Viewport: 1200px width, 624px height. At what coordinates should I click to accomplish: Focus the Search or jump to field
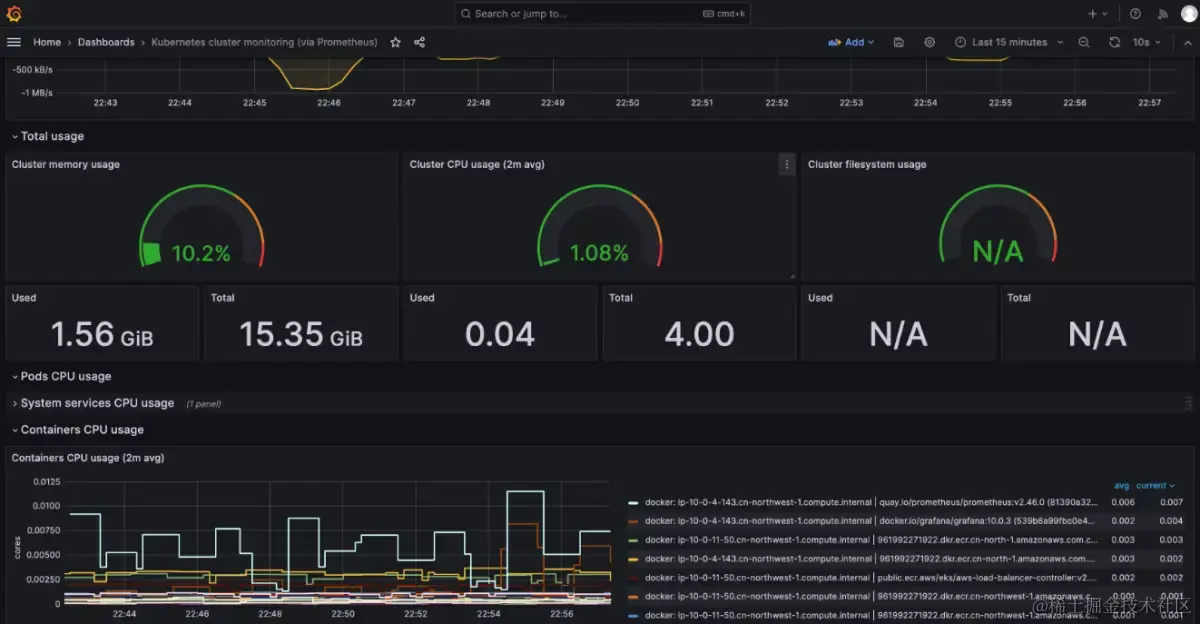[x=603, y=14]
